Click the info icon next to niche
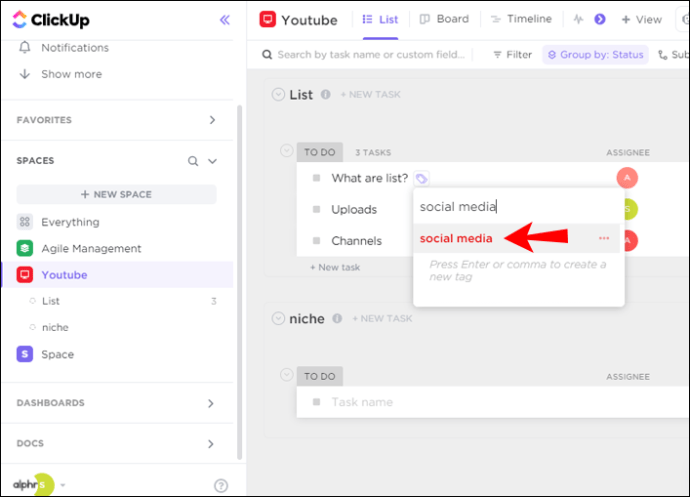 click(x=337, y=318)
